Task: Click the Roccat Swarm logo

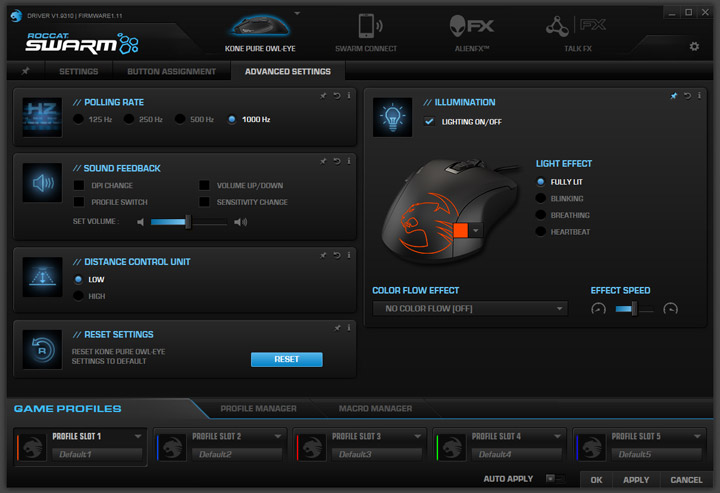Action: pos(82,43)
